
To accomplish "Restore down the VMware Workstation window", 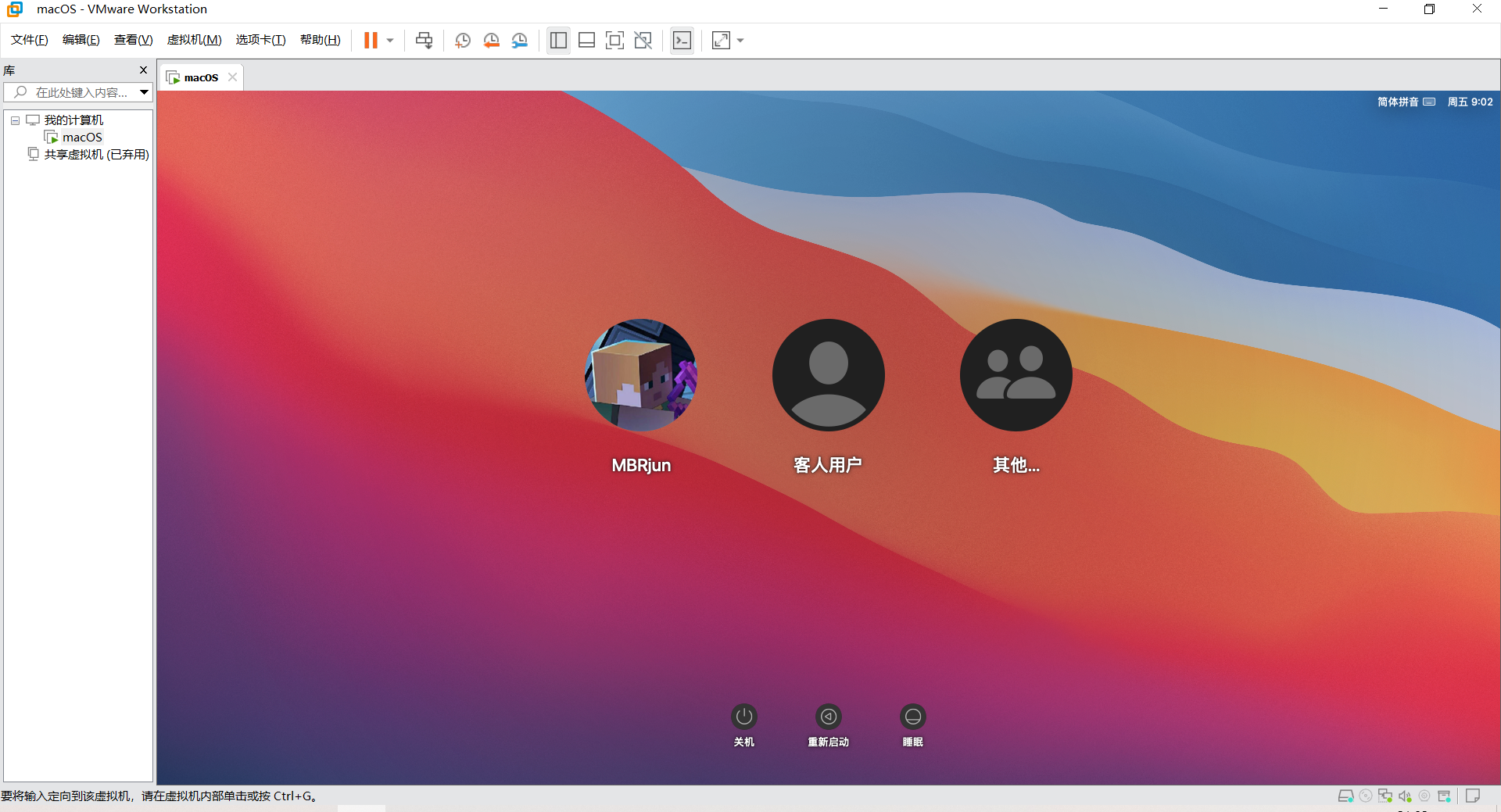I will [x=1429, y=9].
